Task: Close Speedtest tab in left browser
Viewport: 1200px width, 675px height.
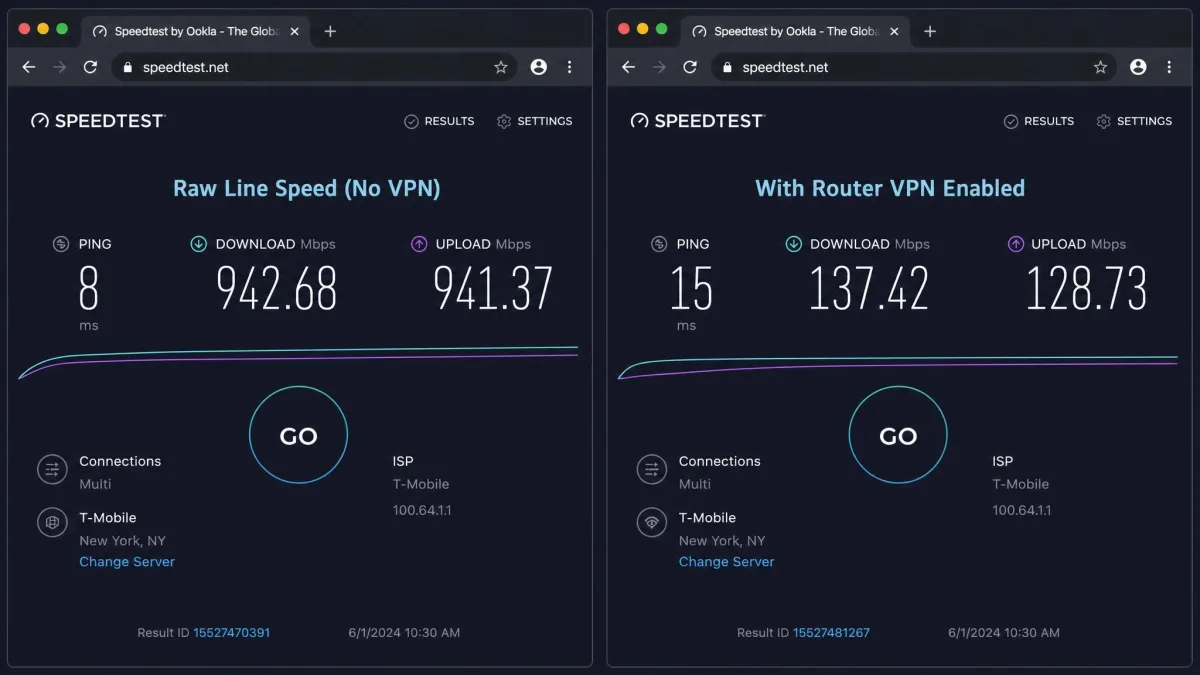Action: 295,31
